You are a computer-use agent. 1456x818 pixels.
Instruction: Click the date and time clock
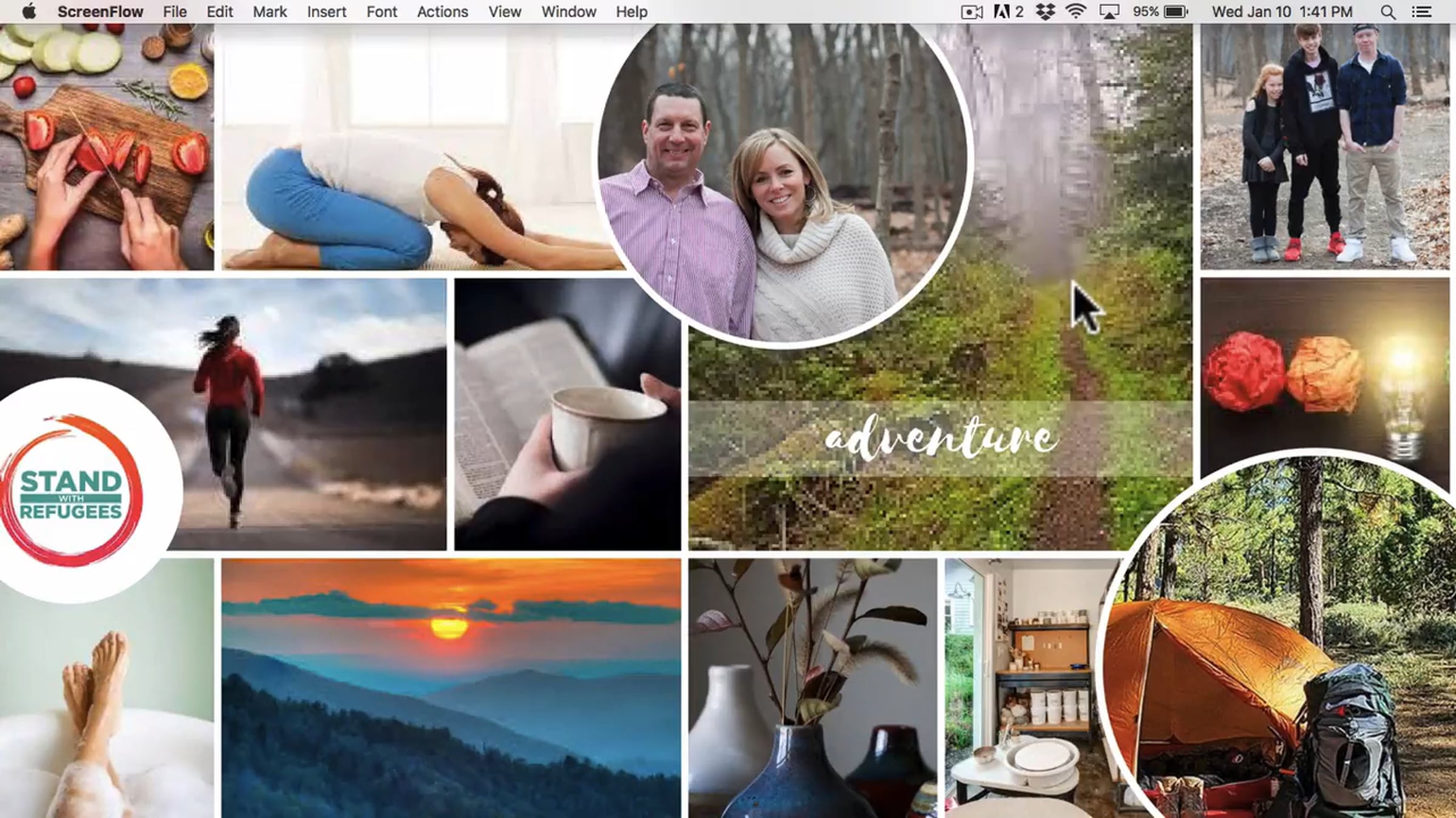click(x=1282, y=12)
